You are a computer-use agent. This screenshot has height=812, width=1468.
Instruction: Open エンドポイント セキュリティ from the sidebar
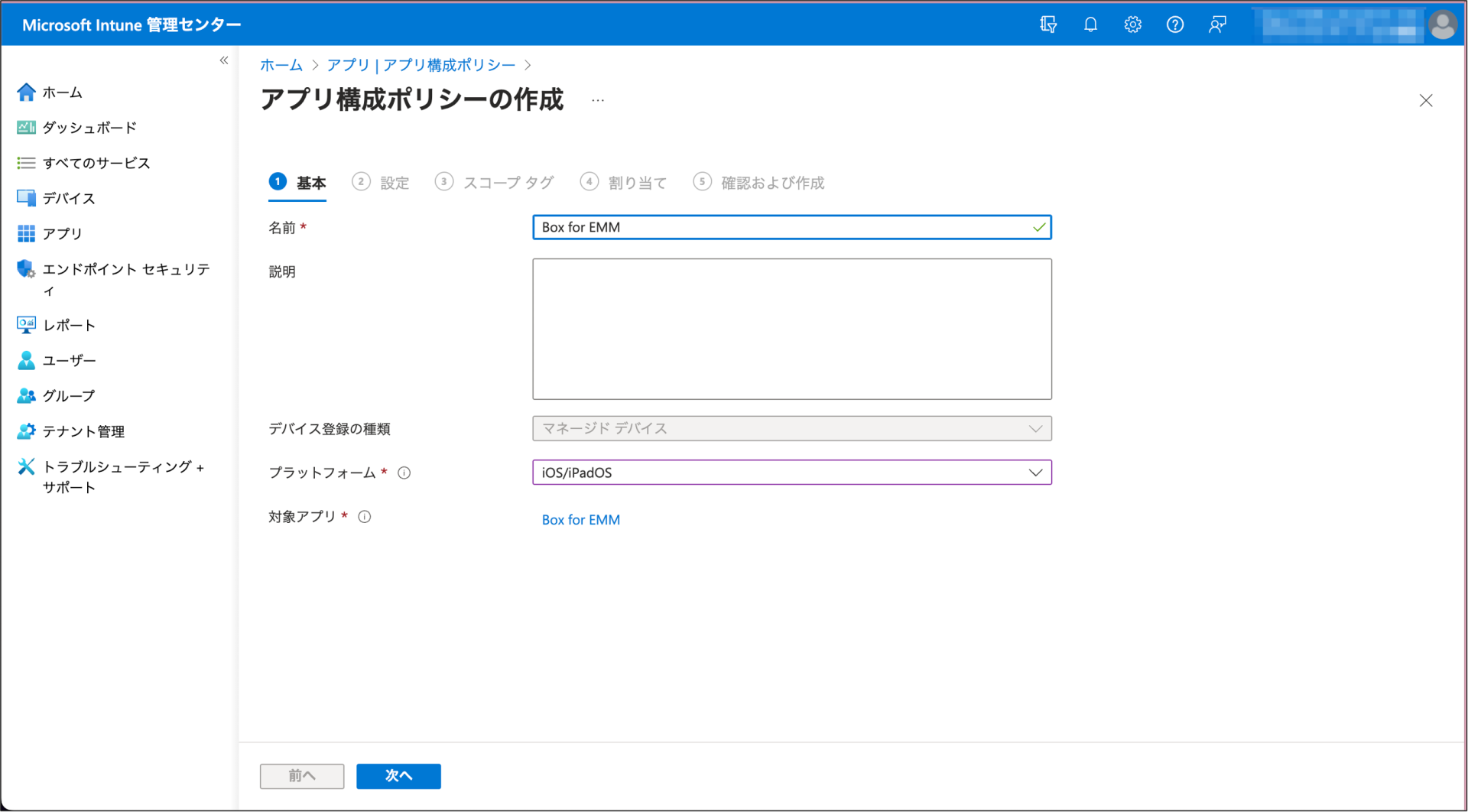115,269
